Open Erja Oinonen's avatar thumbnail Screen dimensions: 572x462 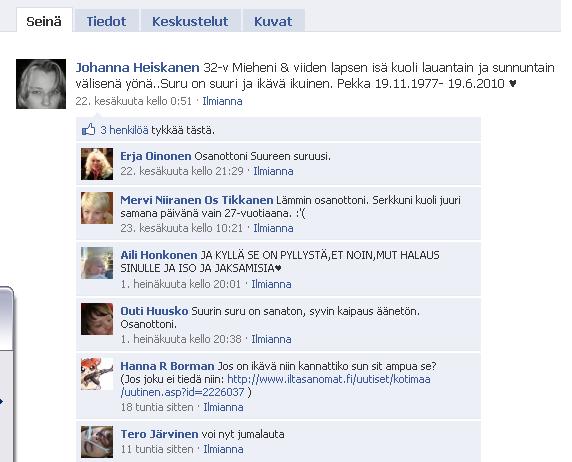97,164
